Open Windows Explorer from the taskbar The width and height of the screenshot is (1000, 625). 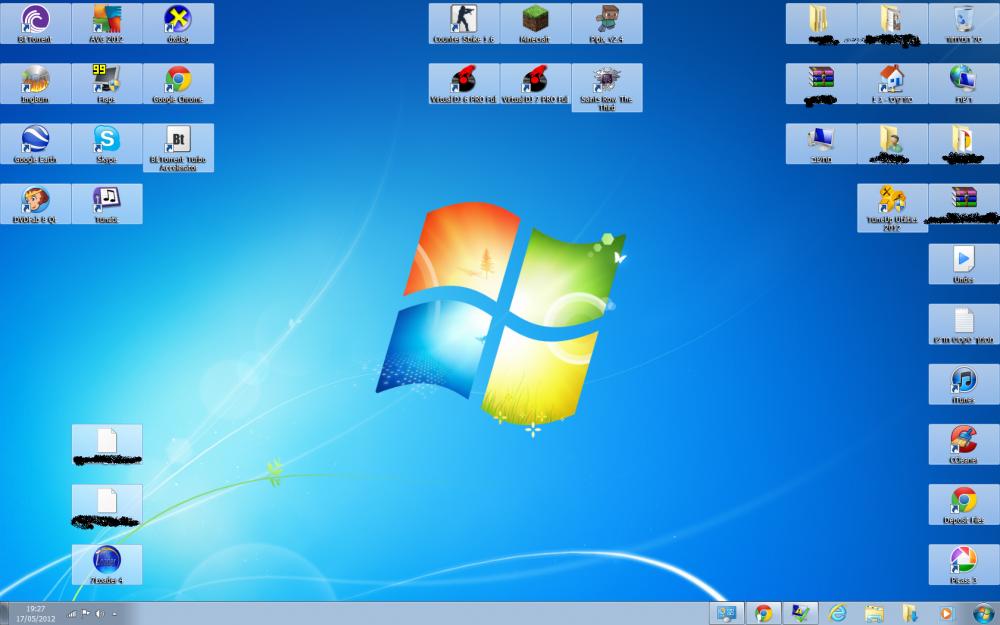pos(874,614)
